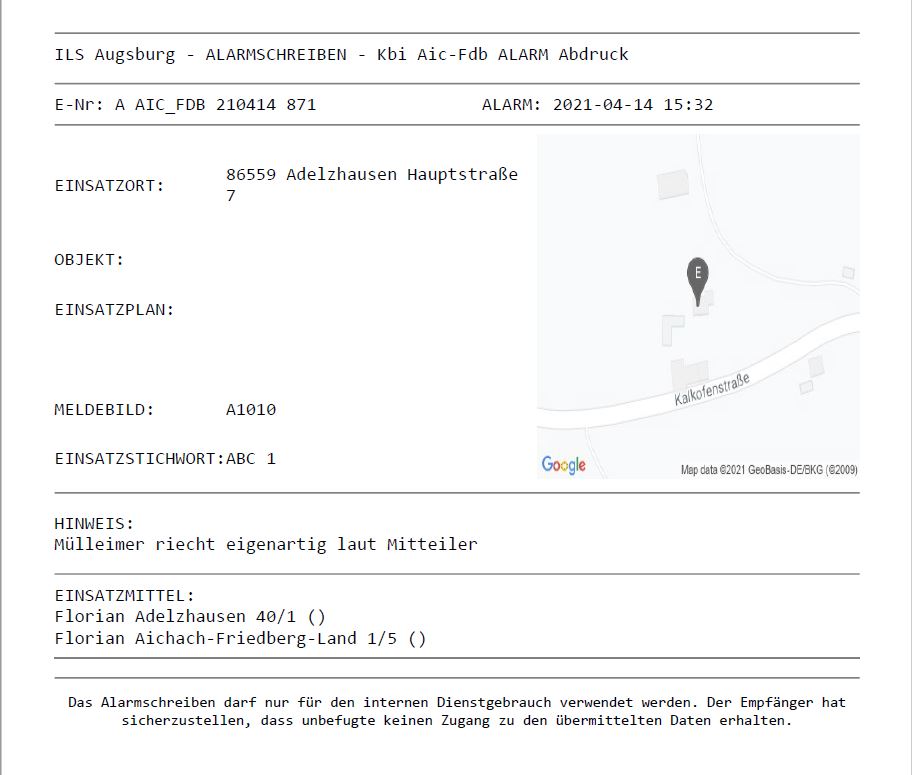
Task: Click the small building at the map's right edge
Action: 848,272
